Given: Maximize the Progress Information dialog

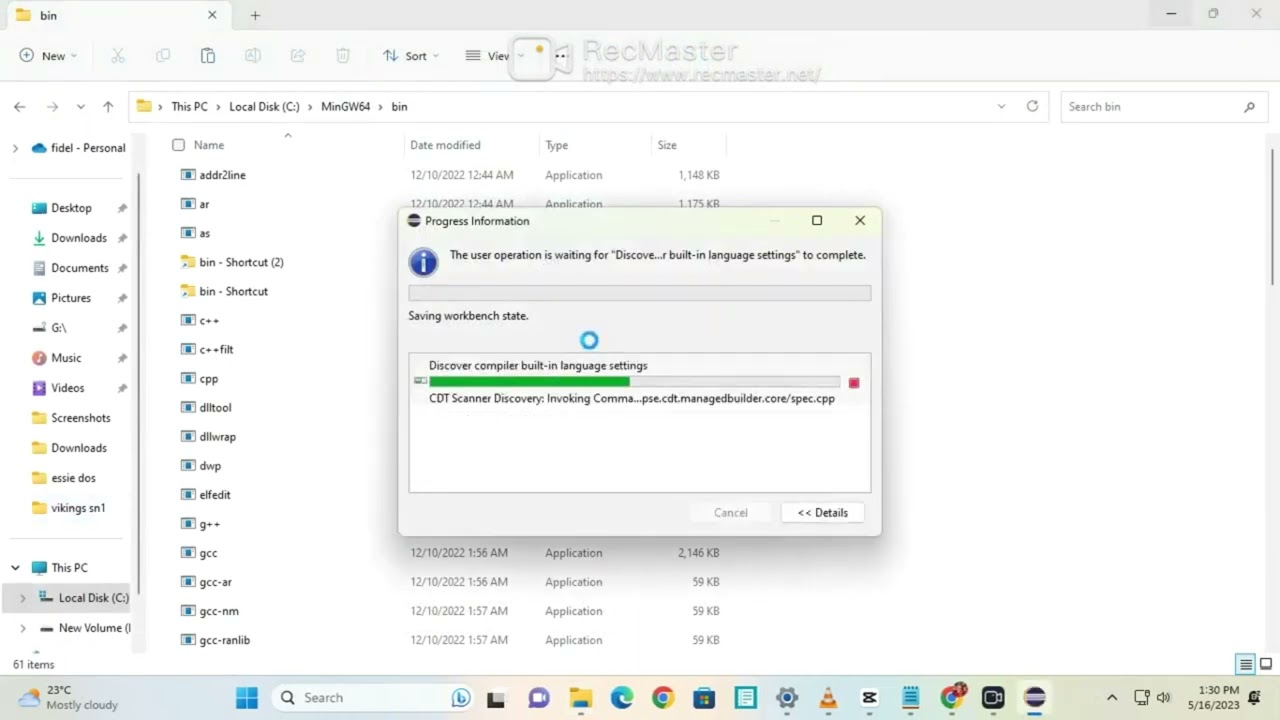Looking at the screenshot, I should click(817, 221).
